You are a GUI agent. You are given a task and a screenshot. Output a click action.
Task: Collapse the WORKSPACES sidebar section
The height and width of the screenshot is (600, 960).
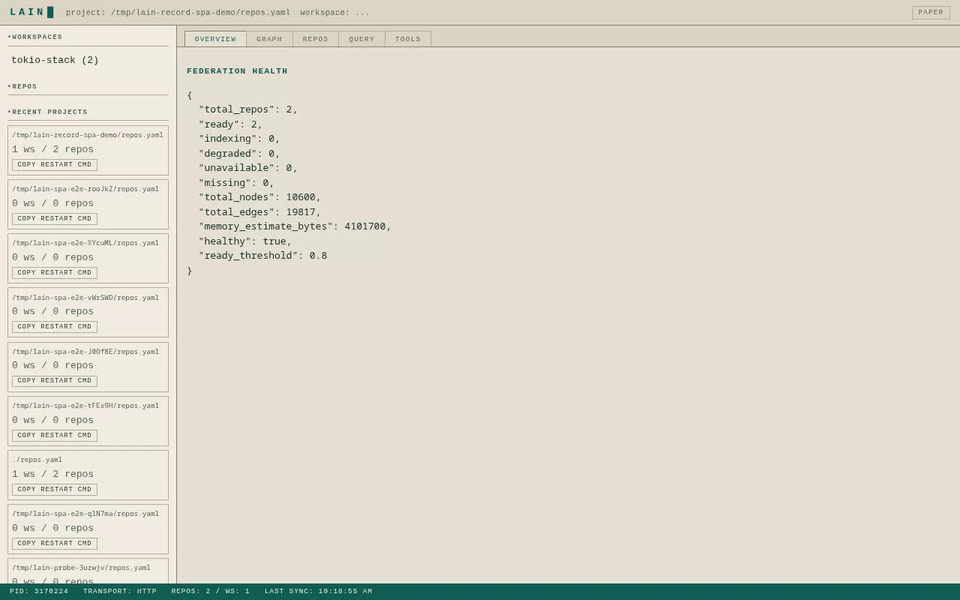pos(35,37)
